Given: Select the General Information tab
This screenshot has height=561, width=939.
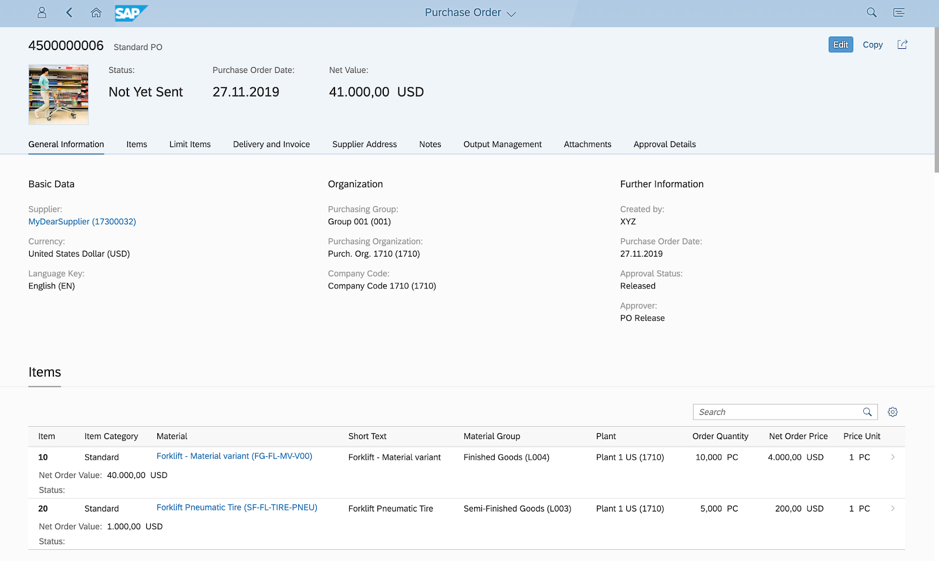Looking at the screenshot, I should click(66, 144).
